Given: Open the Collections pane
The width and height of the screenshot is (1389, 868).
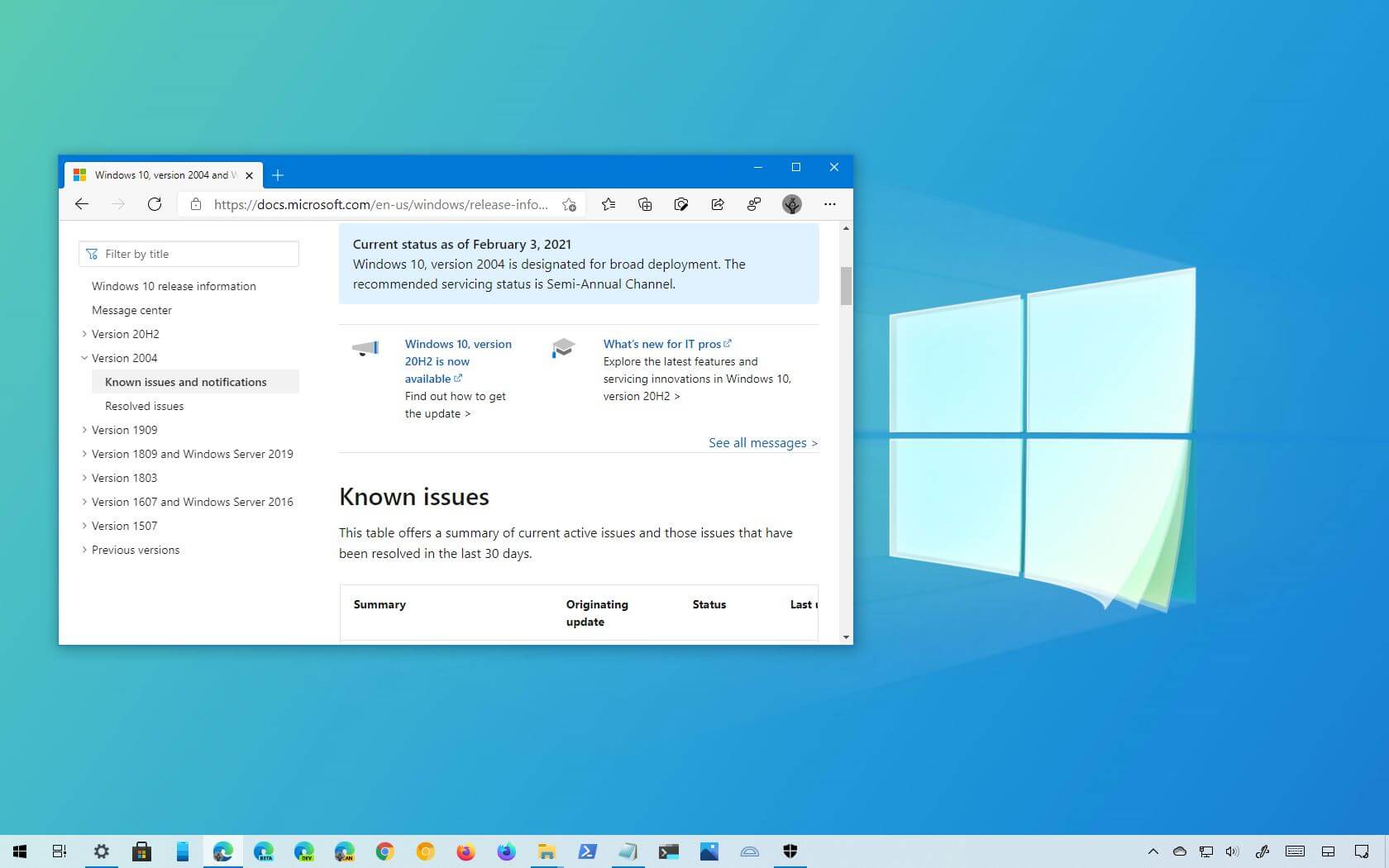Looking at the screenshot, I should click(645, 204).
